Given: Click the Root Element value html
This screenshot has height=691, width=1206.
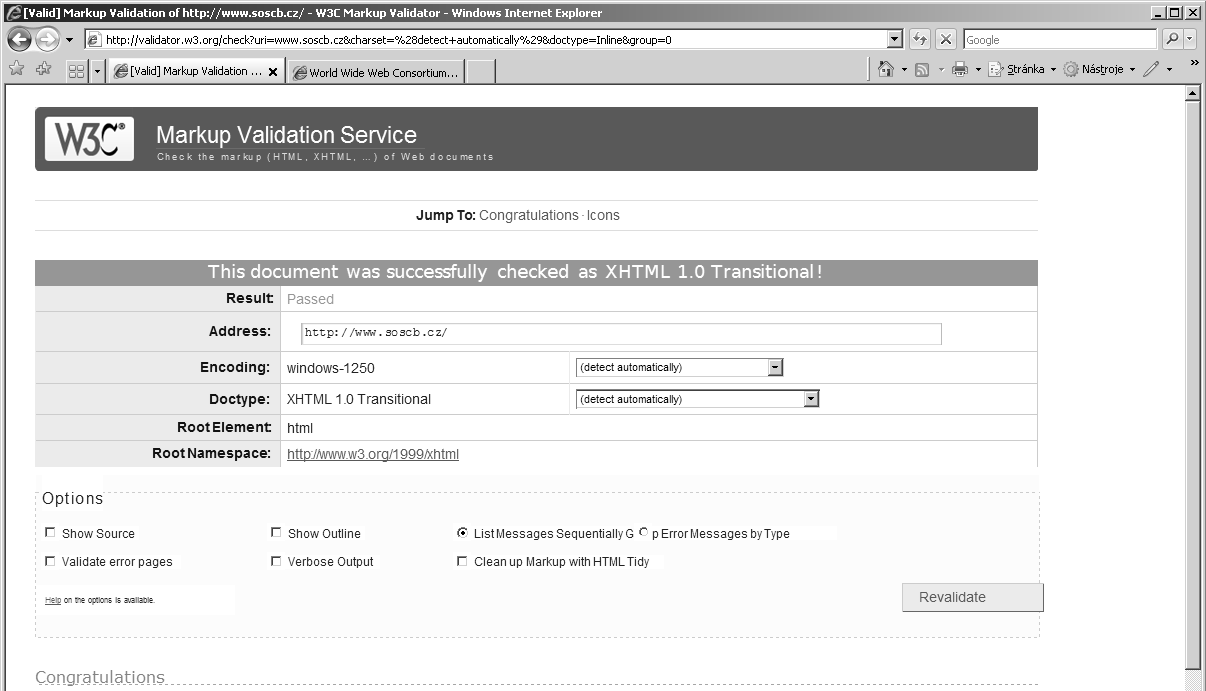Looking at the screenshot, I should click(300, 428).
